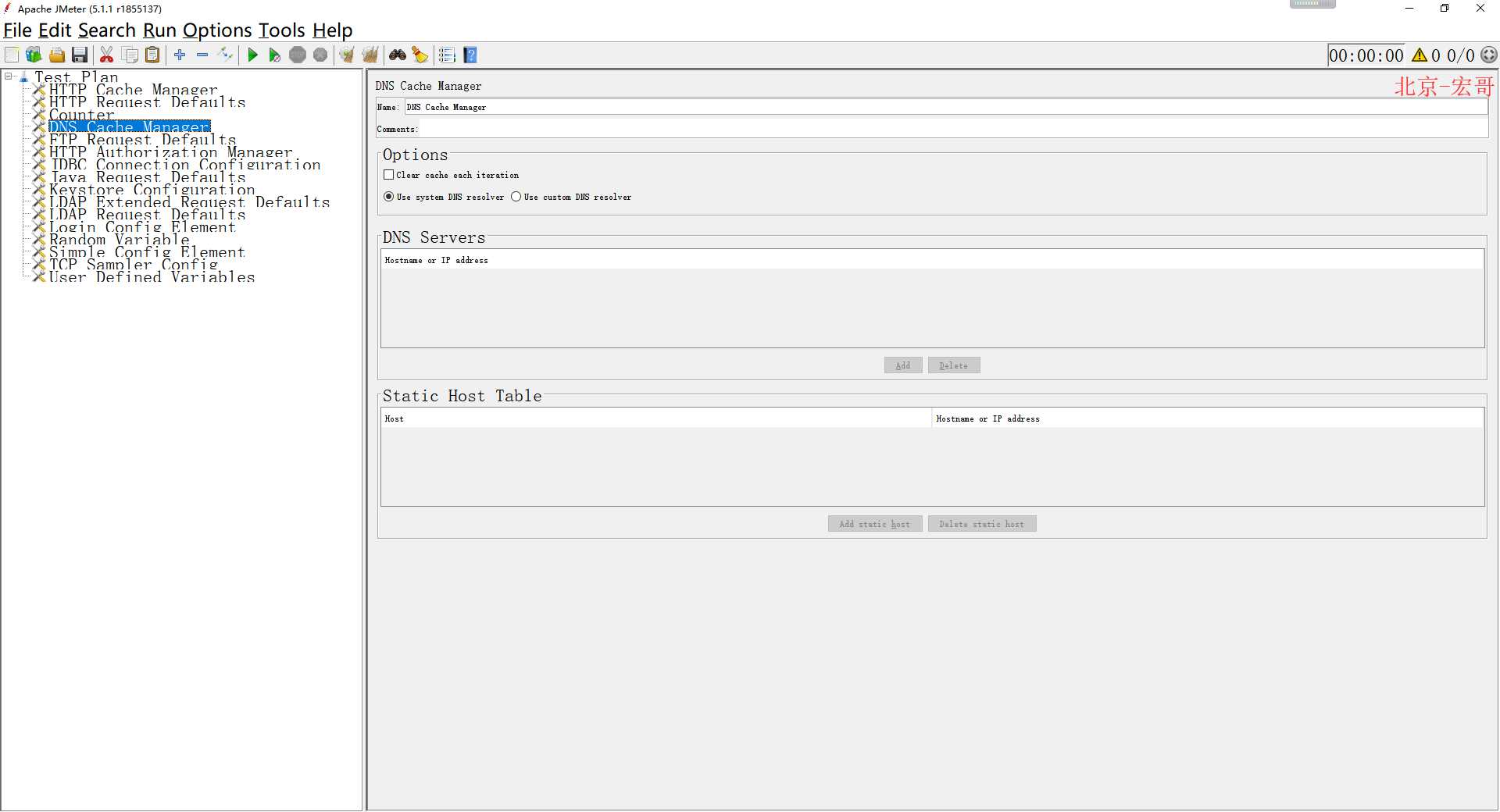Open the File menu
Viewport: 1500px width, 812px height.
17,30
